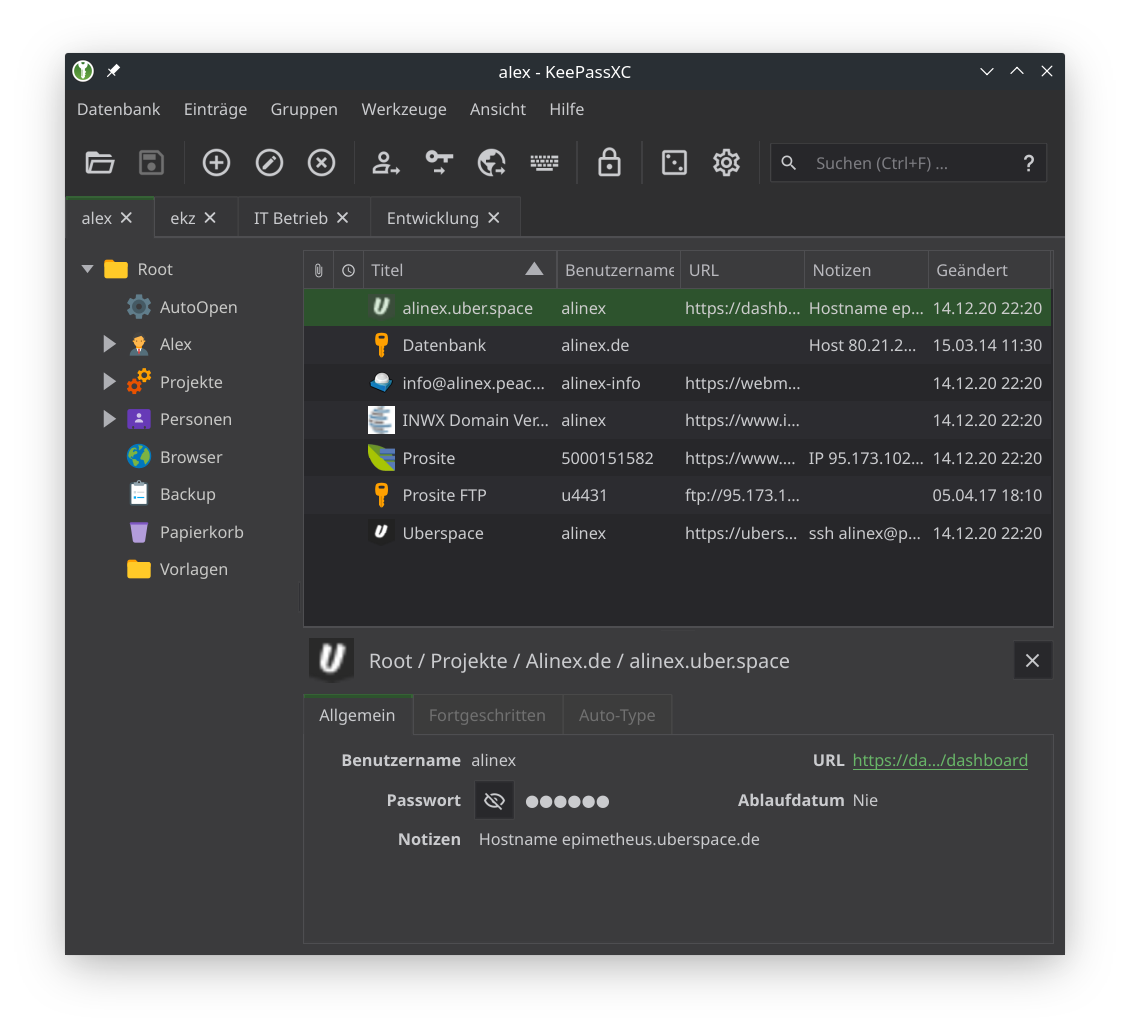Screen dimensions: 1130x1032
Task: Open the dashboard URL link
Action: (x=939, y=761)
